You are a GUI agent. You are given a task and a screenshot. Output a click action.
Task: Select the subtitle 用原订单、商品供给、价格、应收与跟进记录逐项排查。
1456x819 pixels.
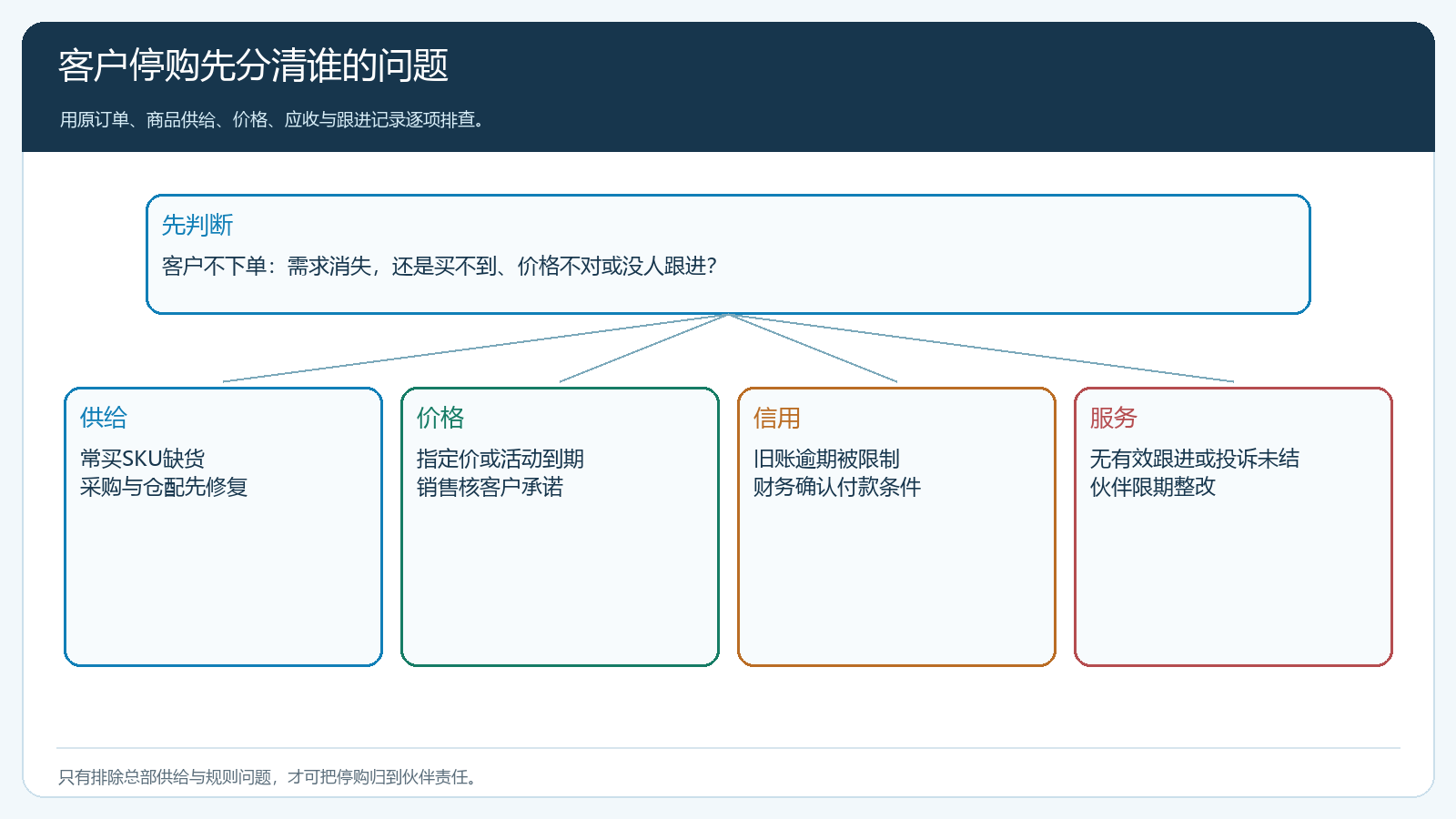275,119
